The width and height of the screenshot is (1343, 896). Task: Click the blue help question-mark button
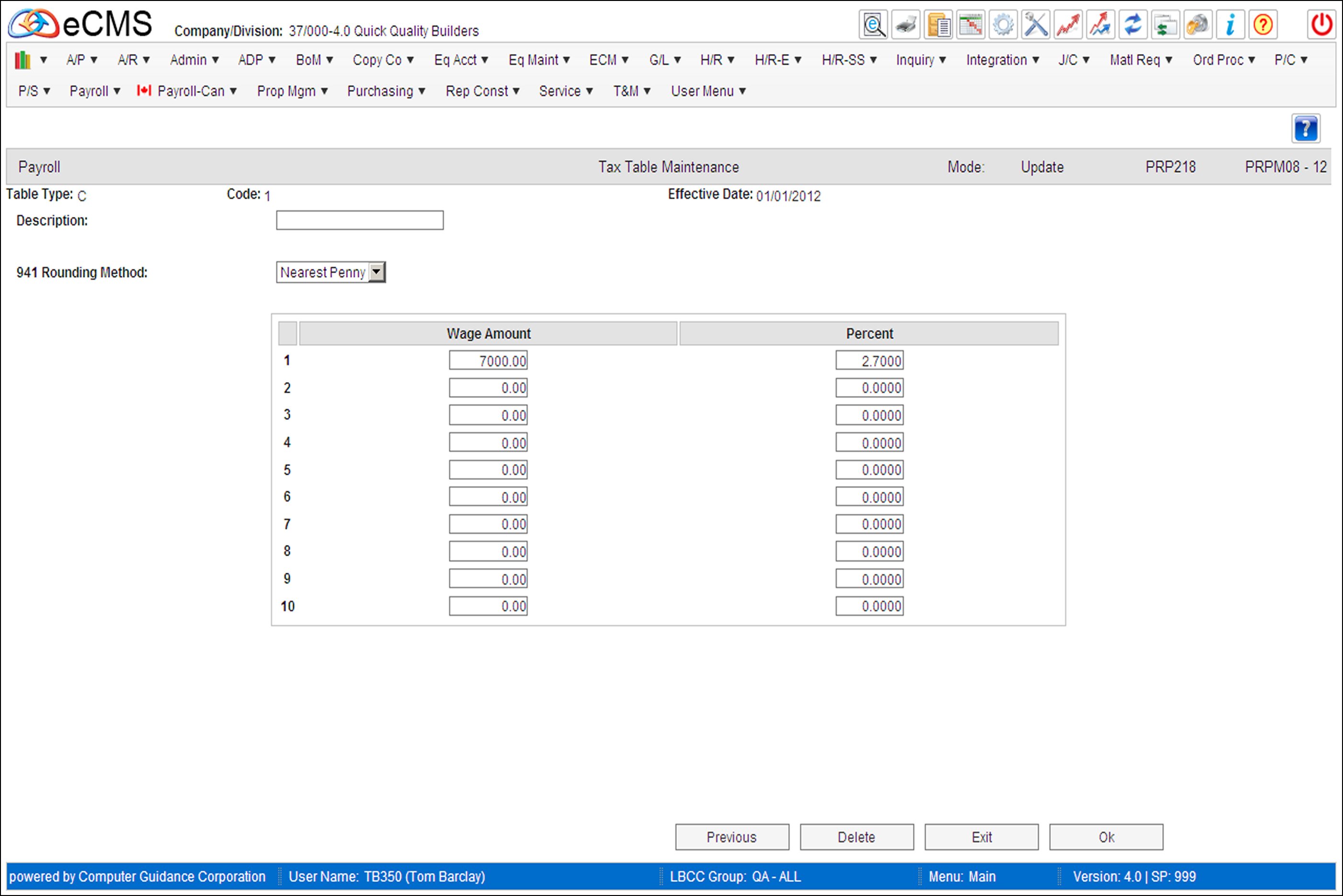pyautogui.click(x=1306, y=128)
